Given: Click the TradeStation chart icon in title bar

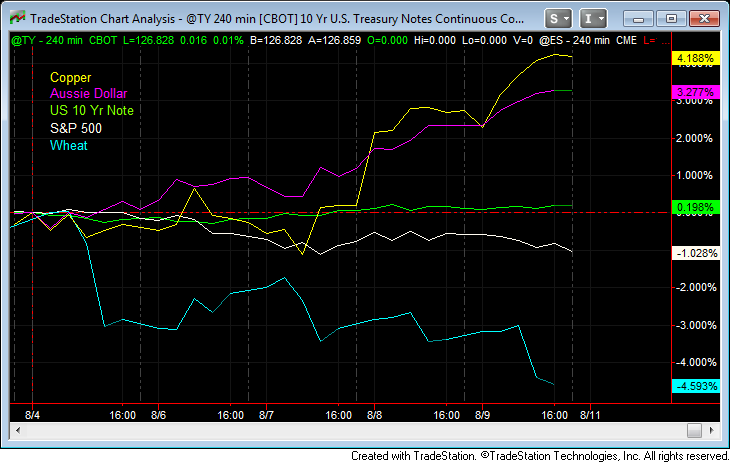Looking at the screenshot, I should coord(17,19).
